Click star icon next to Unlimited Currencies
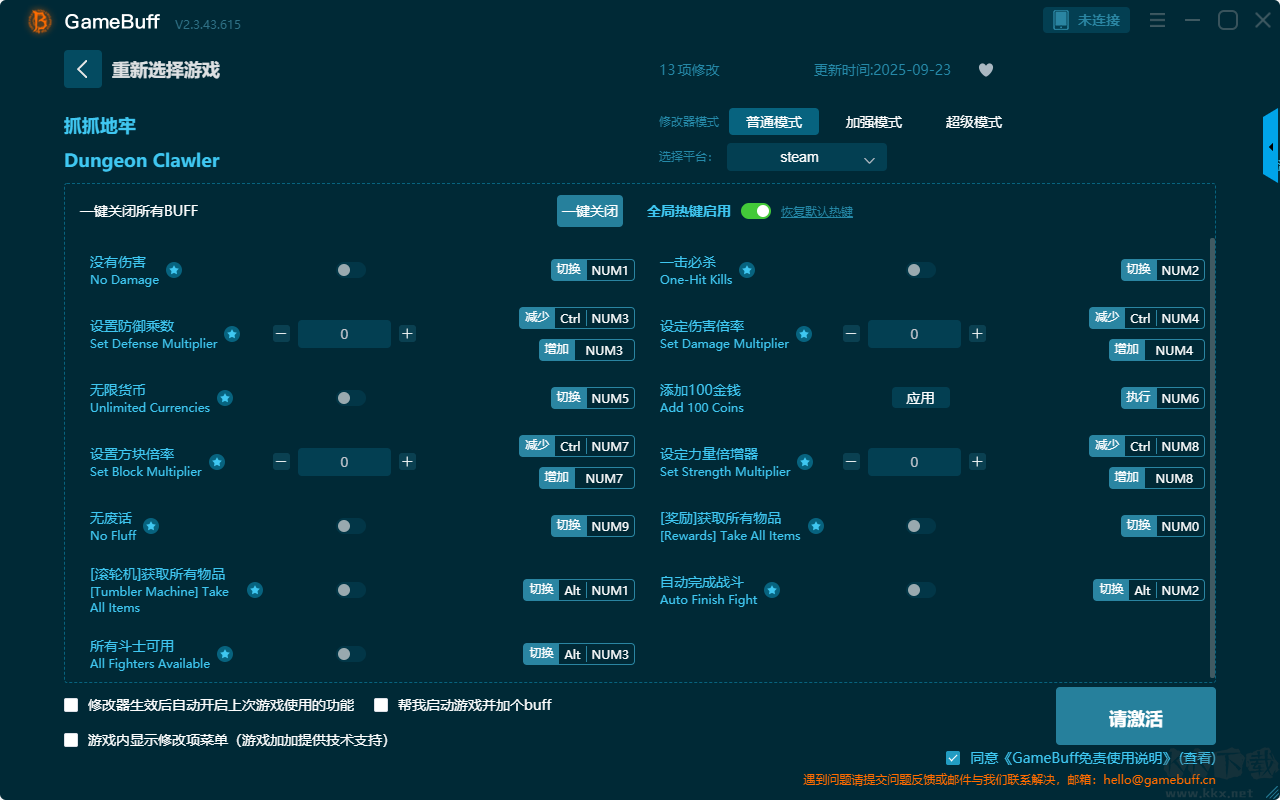1280x800 pixels. pyautogui.click(x=225, y=398)
